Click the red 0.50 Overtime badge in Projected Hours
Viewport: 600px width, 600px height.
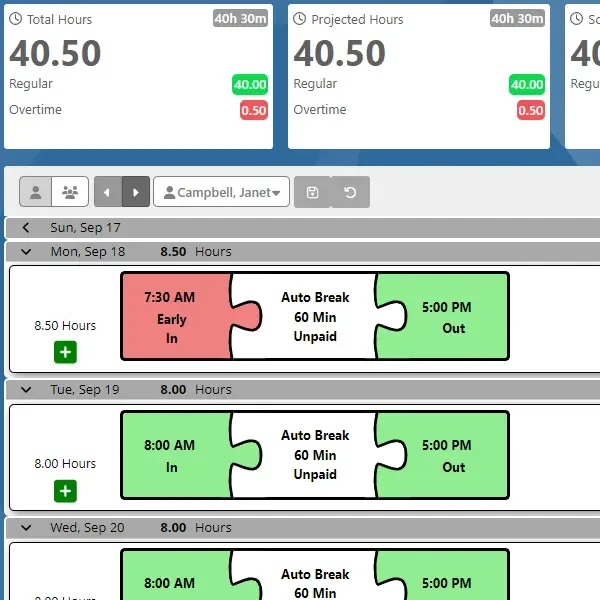[x=530, y=111]
